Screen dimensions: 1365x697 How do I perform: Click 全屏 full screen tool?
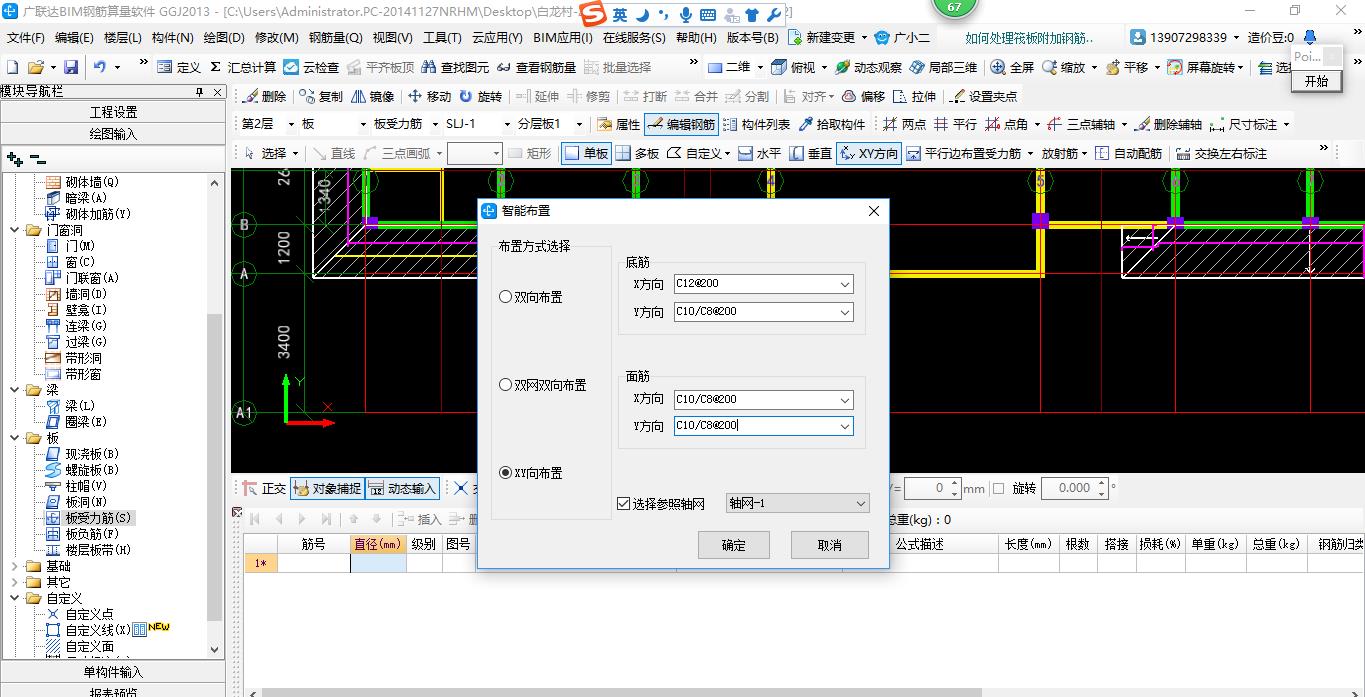[1012, 67]
